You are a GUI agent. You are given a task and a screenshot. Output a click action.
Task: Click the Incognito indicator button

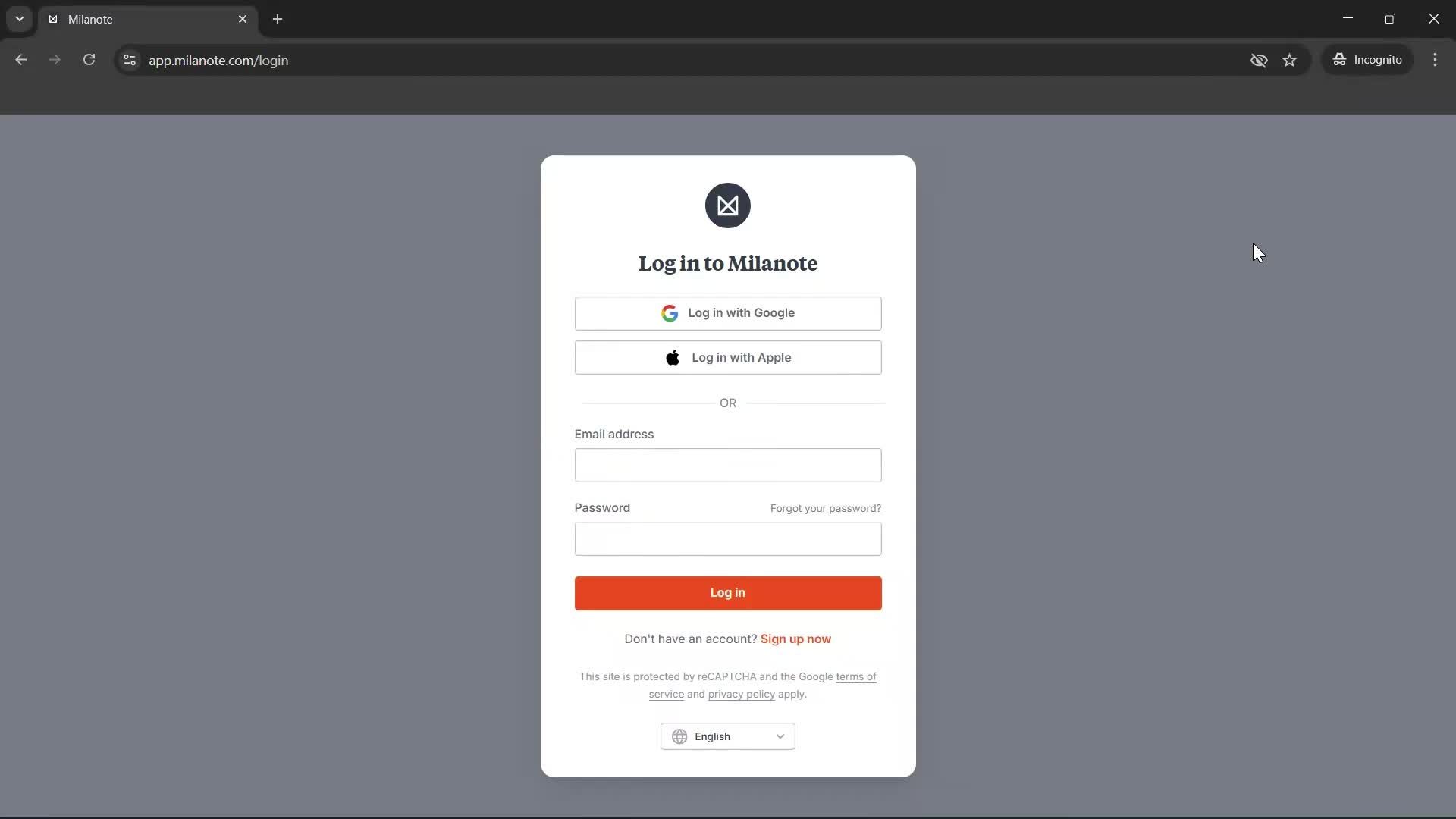[1367, 60]
